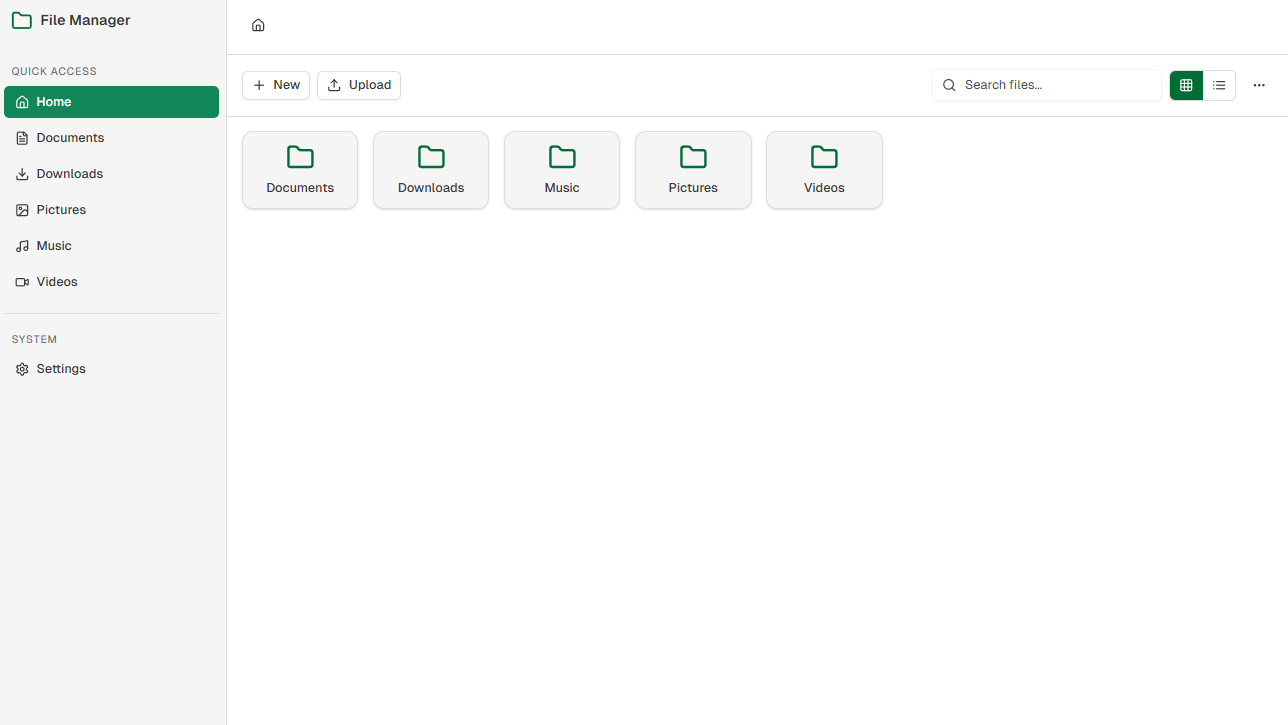Open the Music folder tile
Viewport: 1288px width, 725px height.
coord(562,170)
